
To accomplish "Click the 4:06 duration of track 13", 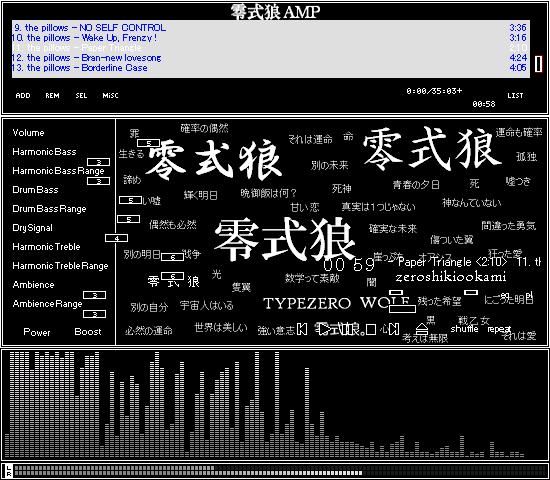I will point(518,67).
